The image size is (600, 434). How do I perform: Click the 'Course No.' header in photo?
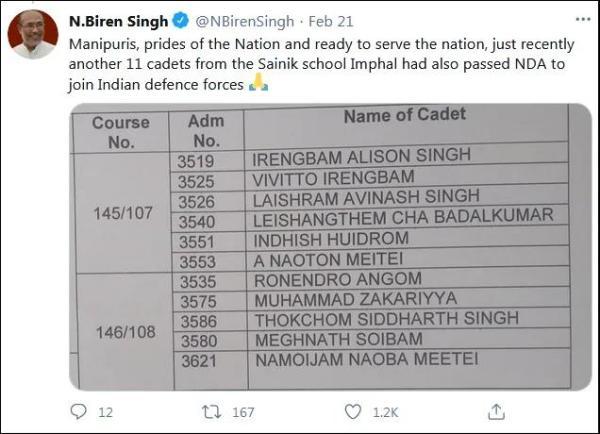(120, 131)
